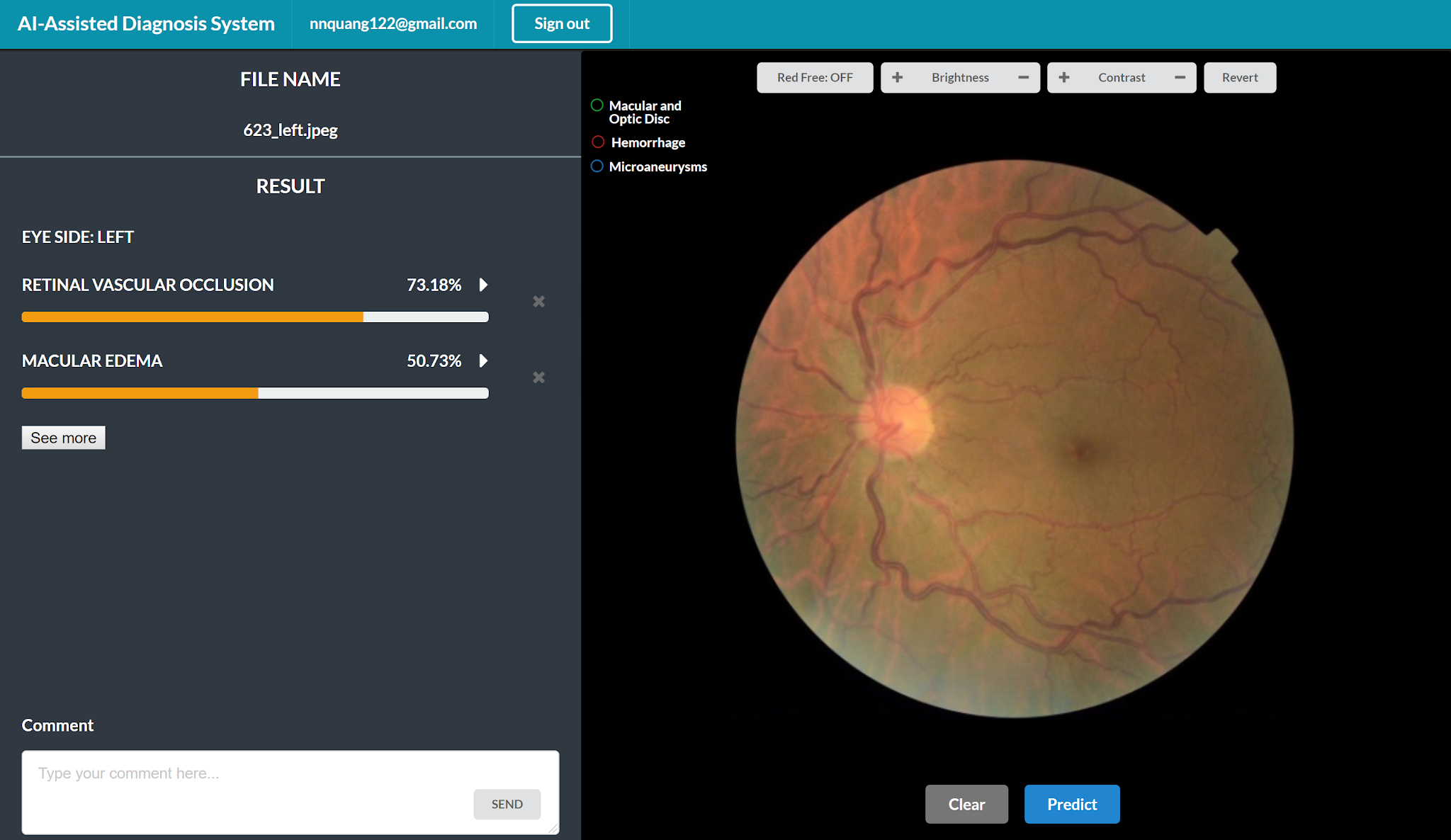
Task: Run prediction with the Predict button
Action: 1071,804
